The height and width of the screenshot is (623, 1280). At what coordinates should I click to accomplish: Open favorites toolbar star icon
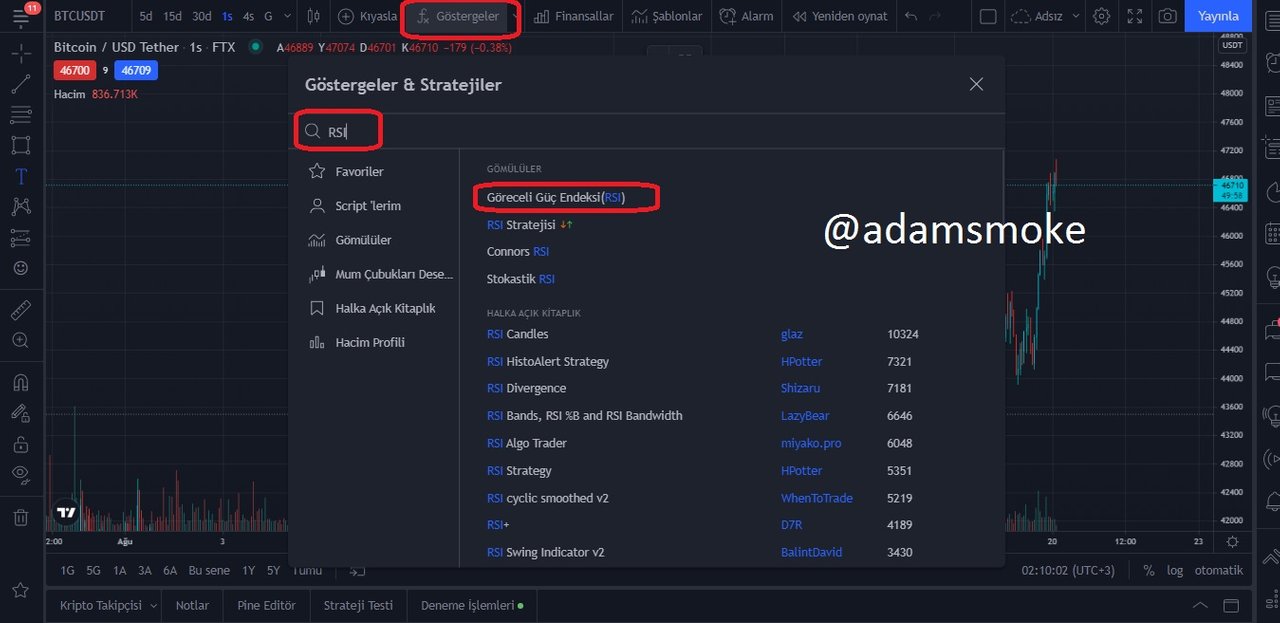[x=20, y=591]
